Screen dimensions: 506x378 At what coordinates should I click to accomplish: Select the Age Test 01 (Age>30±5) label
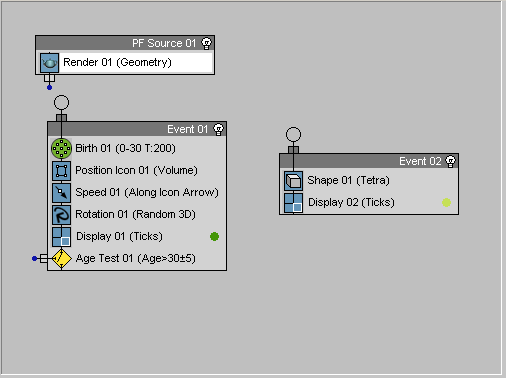coord(135,258)
